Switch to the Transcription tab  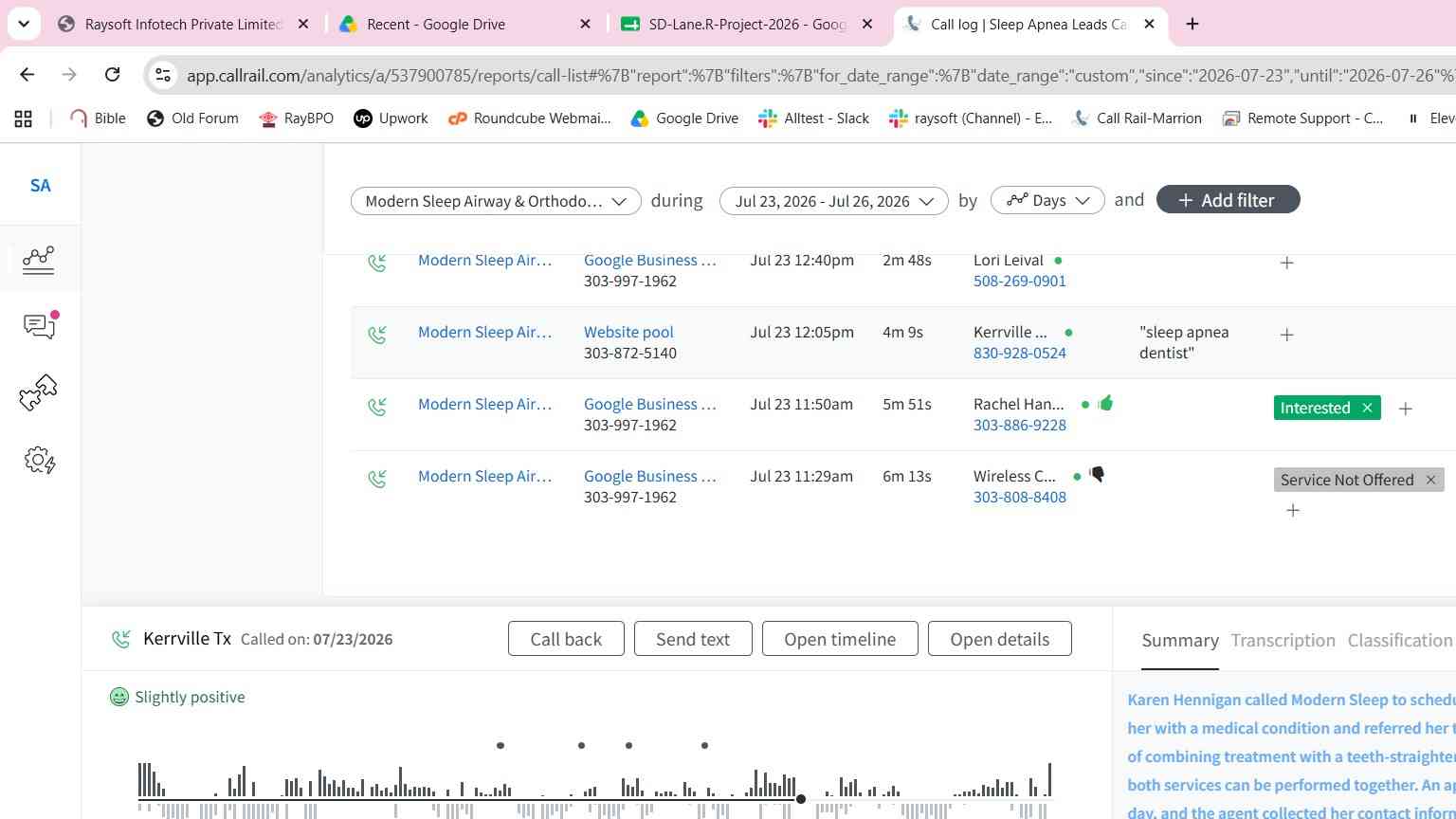pos(1283,641)
